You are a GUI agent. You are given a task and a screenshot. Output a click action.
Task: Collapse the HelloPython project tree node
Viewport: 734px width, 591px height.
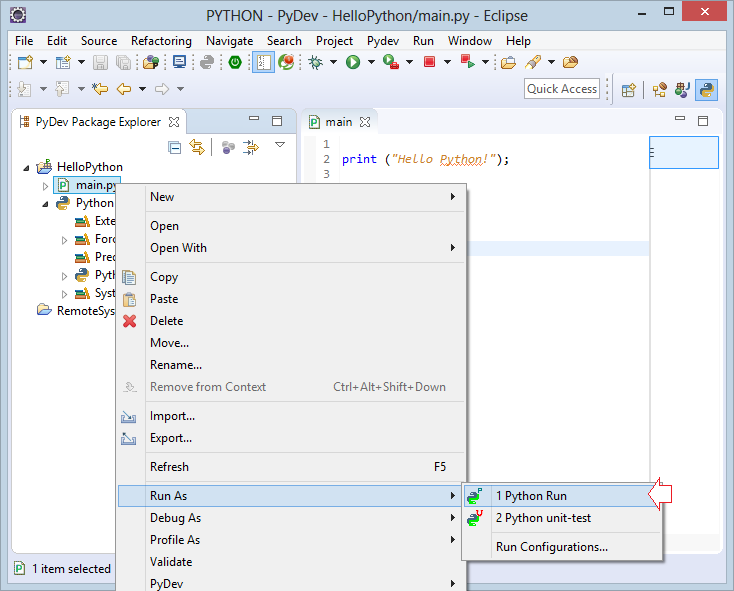click(x=26, y=168)
